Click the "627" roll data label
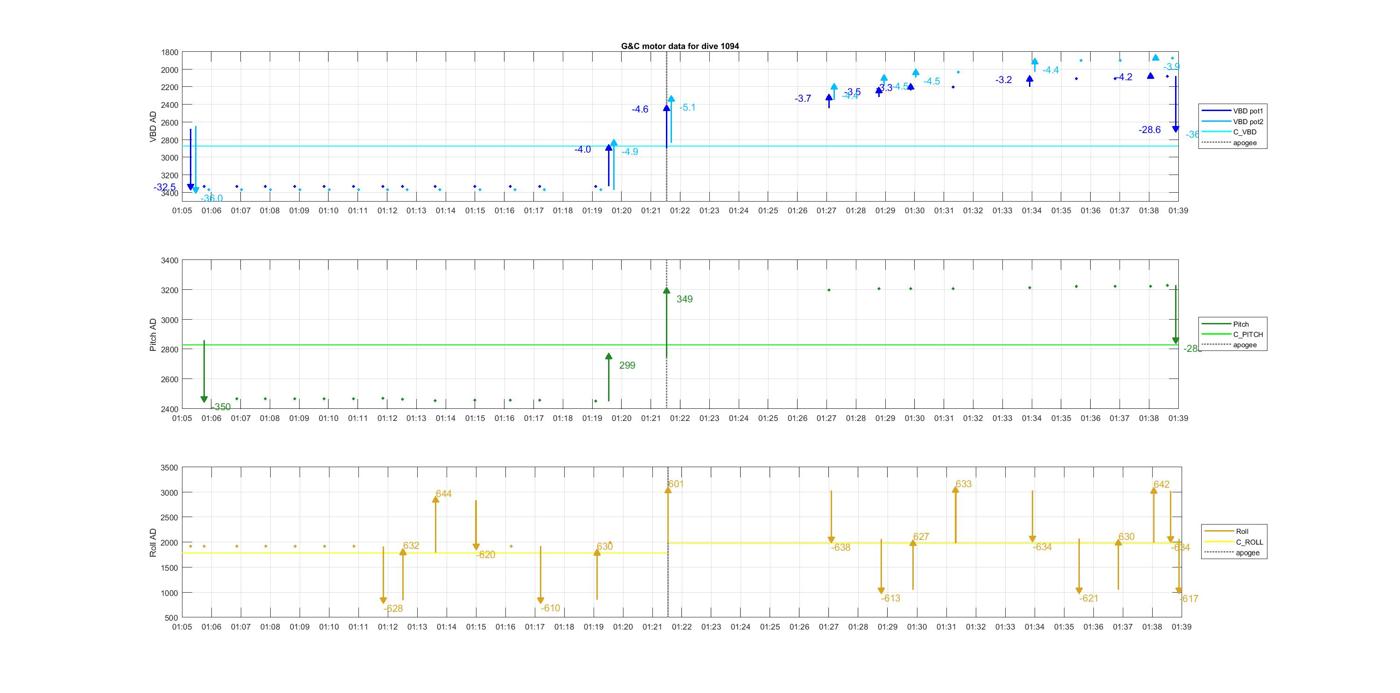 921,537
